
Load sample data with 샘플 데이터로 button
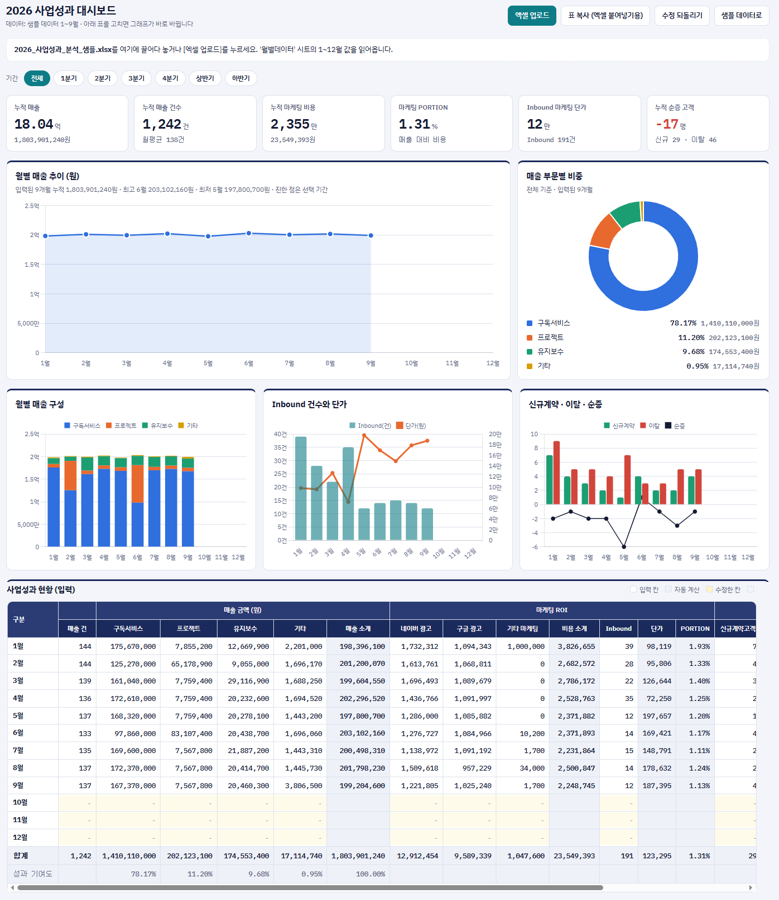point(741,15)
